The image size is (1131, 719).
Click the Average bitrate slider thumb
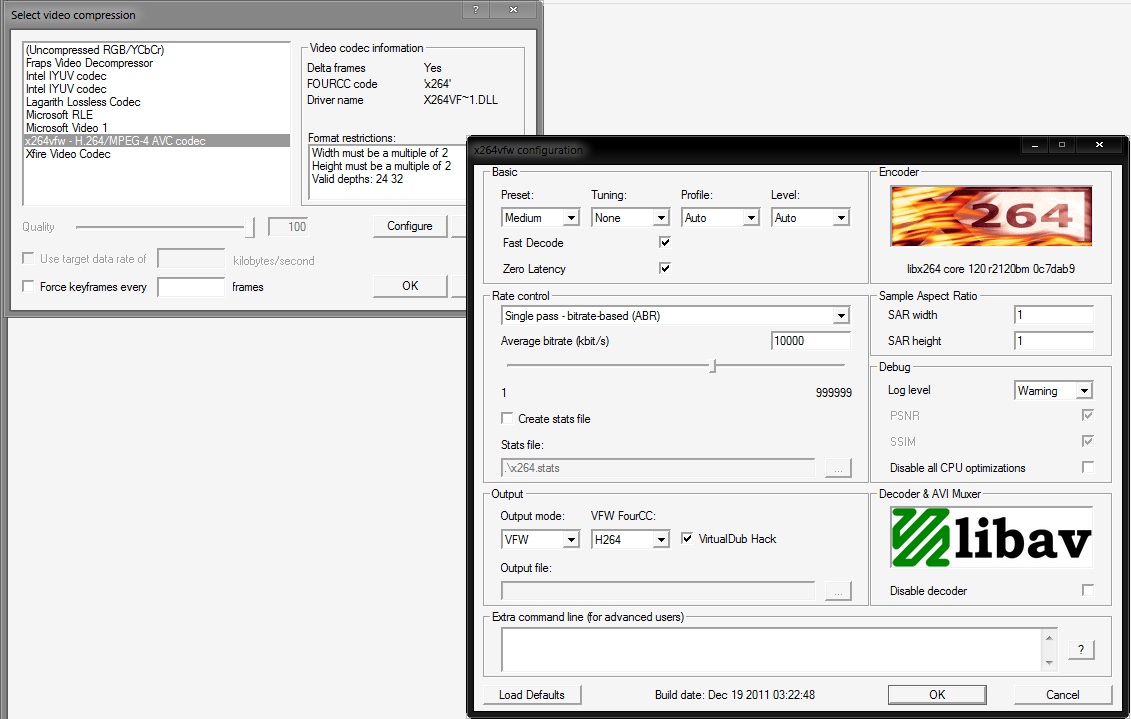pyautogui.click(x=713, y=366)
